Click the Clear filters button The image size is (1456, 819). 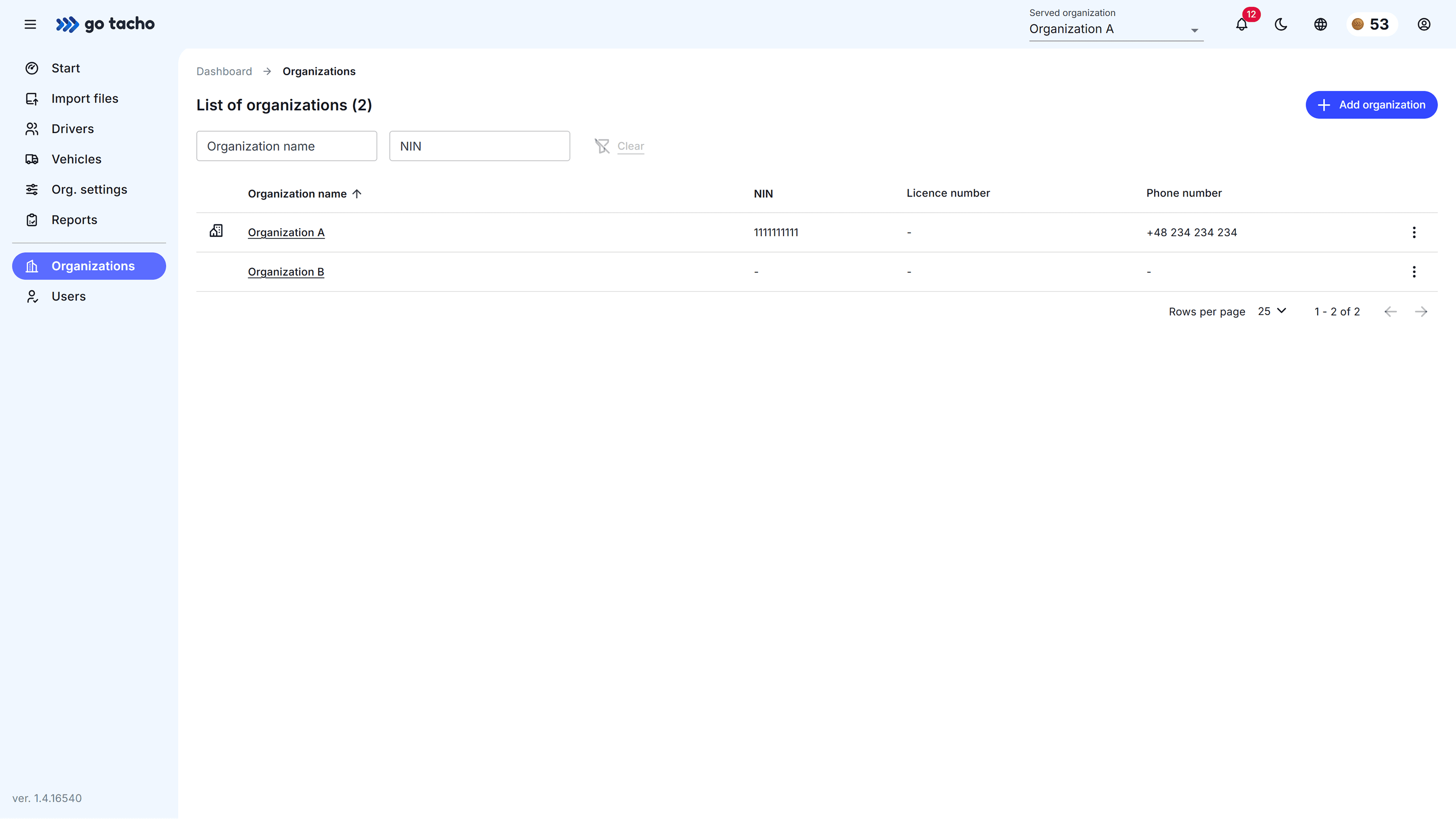(620, 146)
